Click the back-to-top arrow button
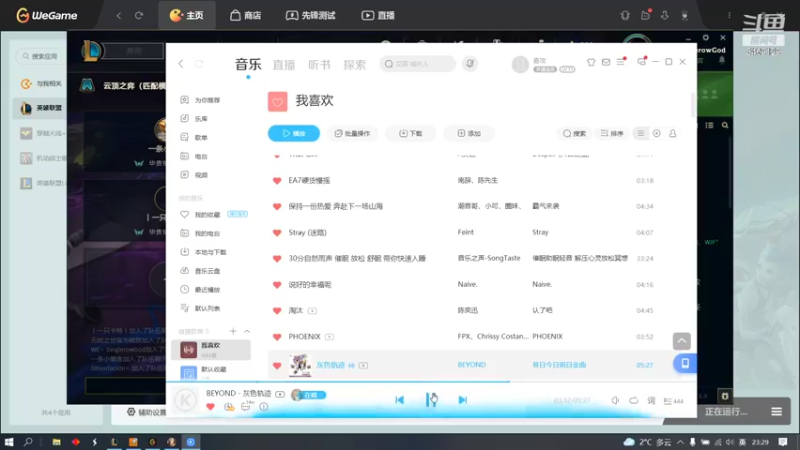This screenshot has width=800, height=450. 682,341
